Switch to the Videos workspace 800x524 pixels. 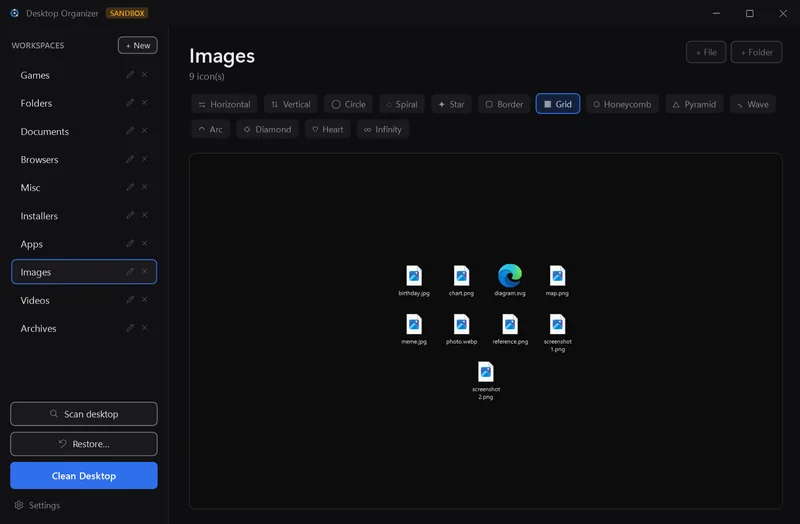84,300
